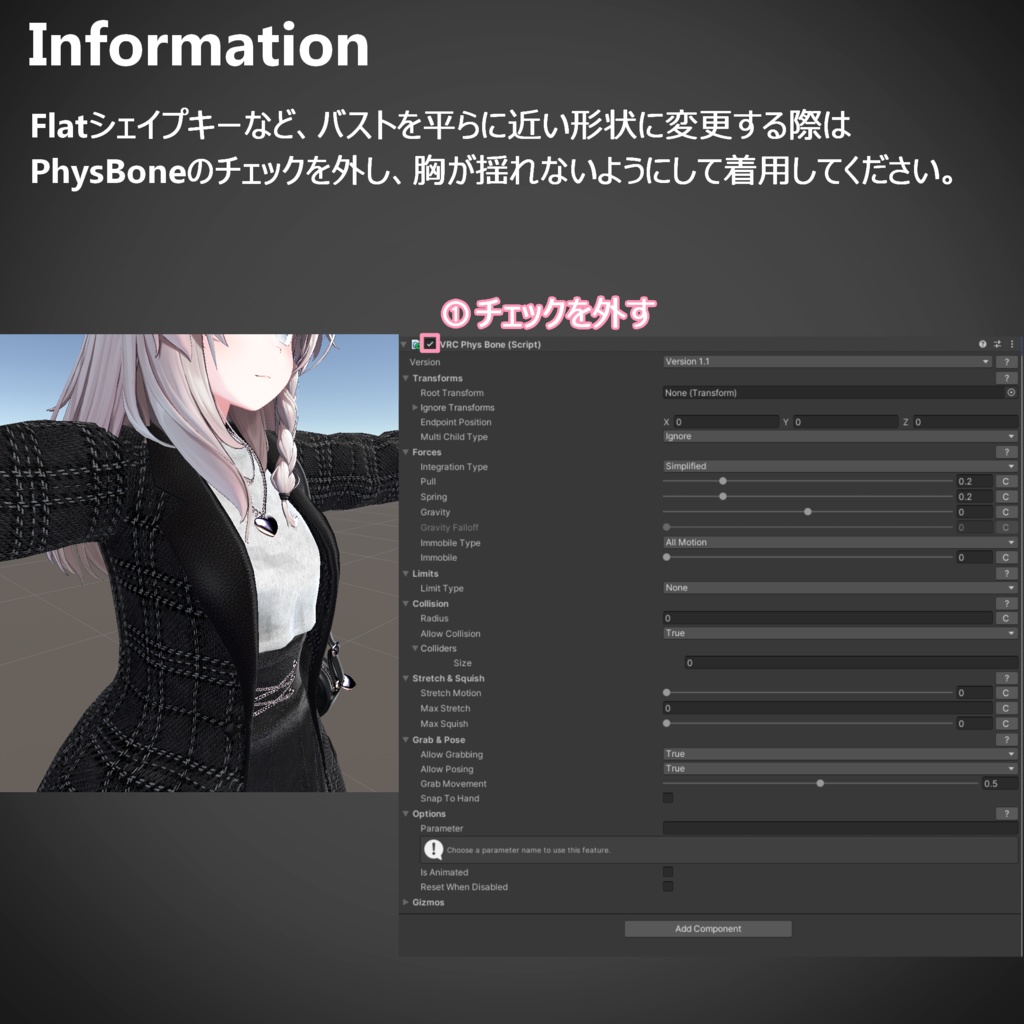Expand the Ignore Transforms list
Screen dimensions: 1024x1024
pyautogui.click(x=415, y=408)
